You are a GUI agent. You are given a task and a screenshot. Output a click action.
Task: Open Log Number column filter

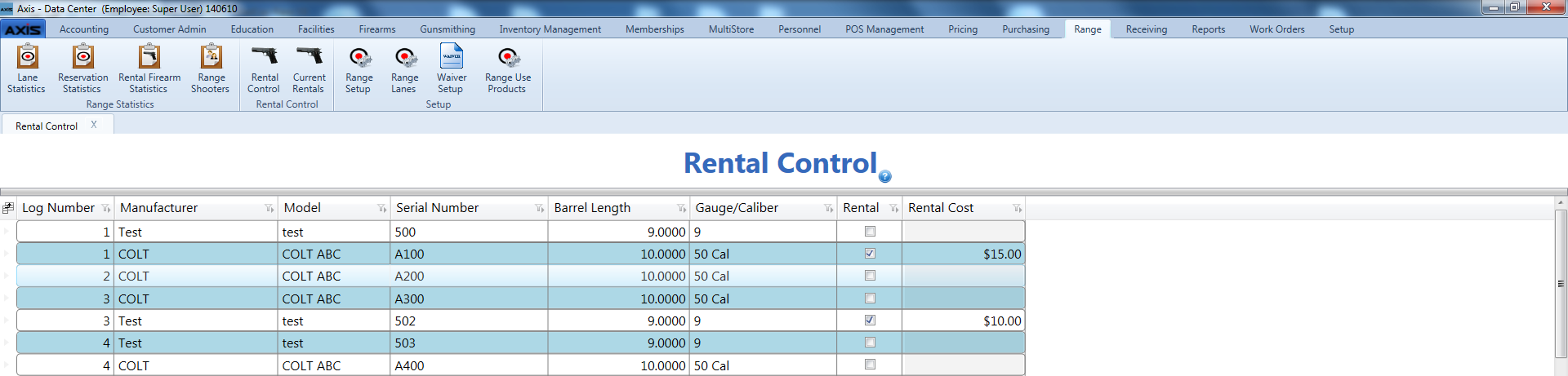(x=106, y=209)
